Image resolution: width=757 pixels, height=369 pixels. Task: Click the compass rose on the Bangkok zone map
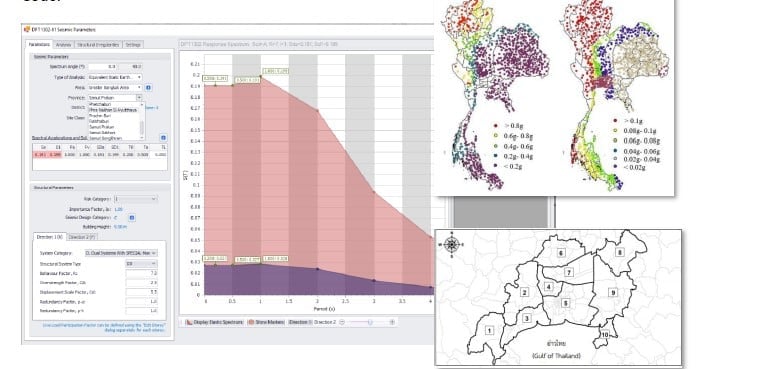coord(451,244)
